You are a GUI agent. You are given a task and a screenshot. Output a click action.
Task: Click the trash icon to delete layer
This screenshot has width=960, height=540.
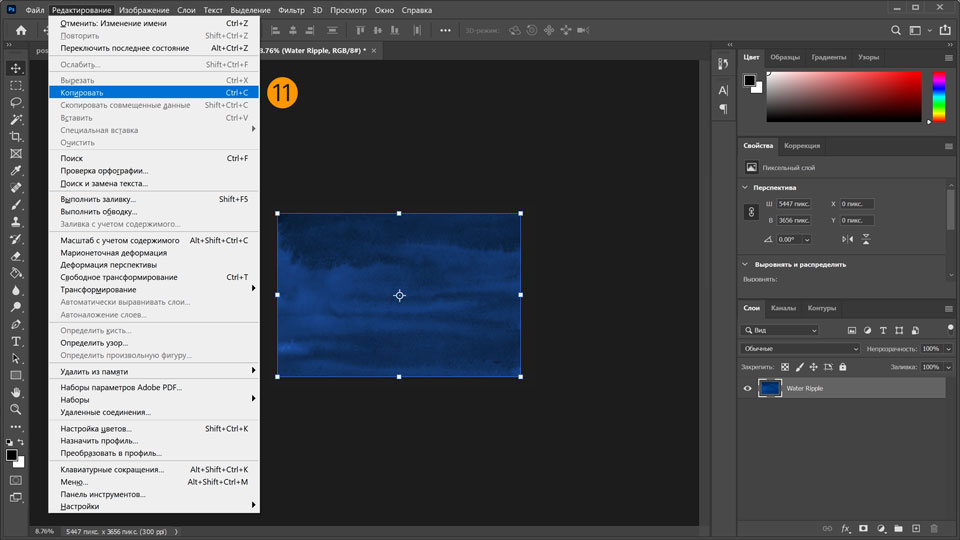click(x=934, y=528)
